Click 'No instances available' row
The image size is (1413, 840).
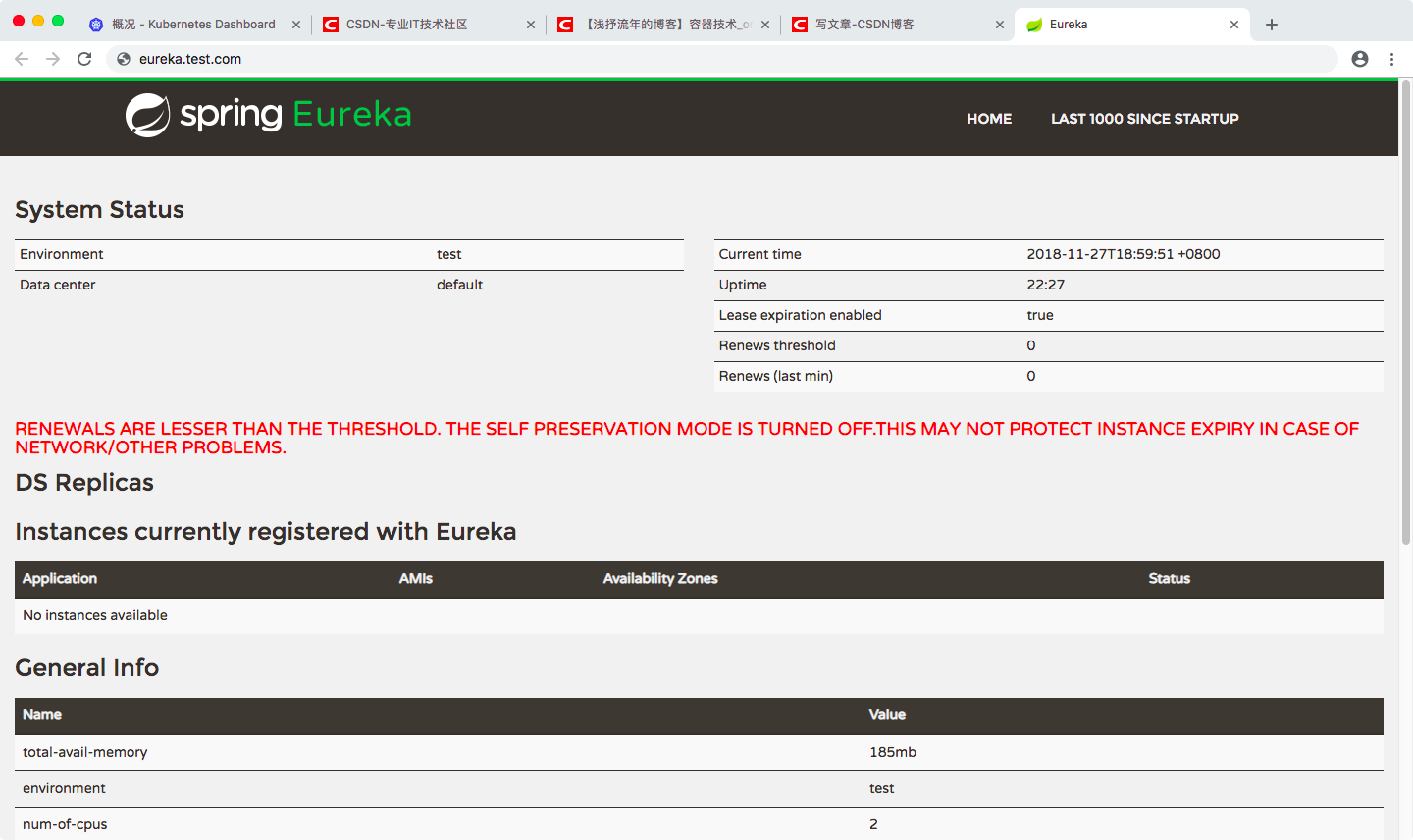point(699,615)
